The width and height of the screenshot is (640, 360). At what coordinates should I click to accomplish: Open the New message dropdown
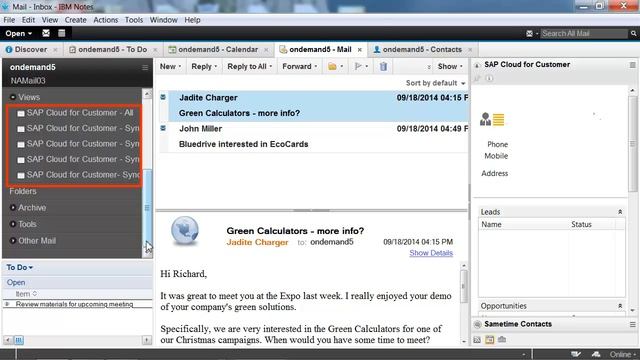[x=171, y=66]
